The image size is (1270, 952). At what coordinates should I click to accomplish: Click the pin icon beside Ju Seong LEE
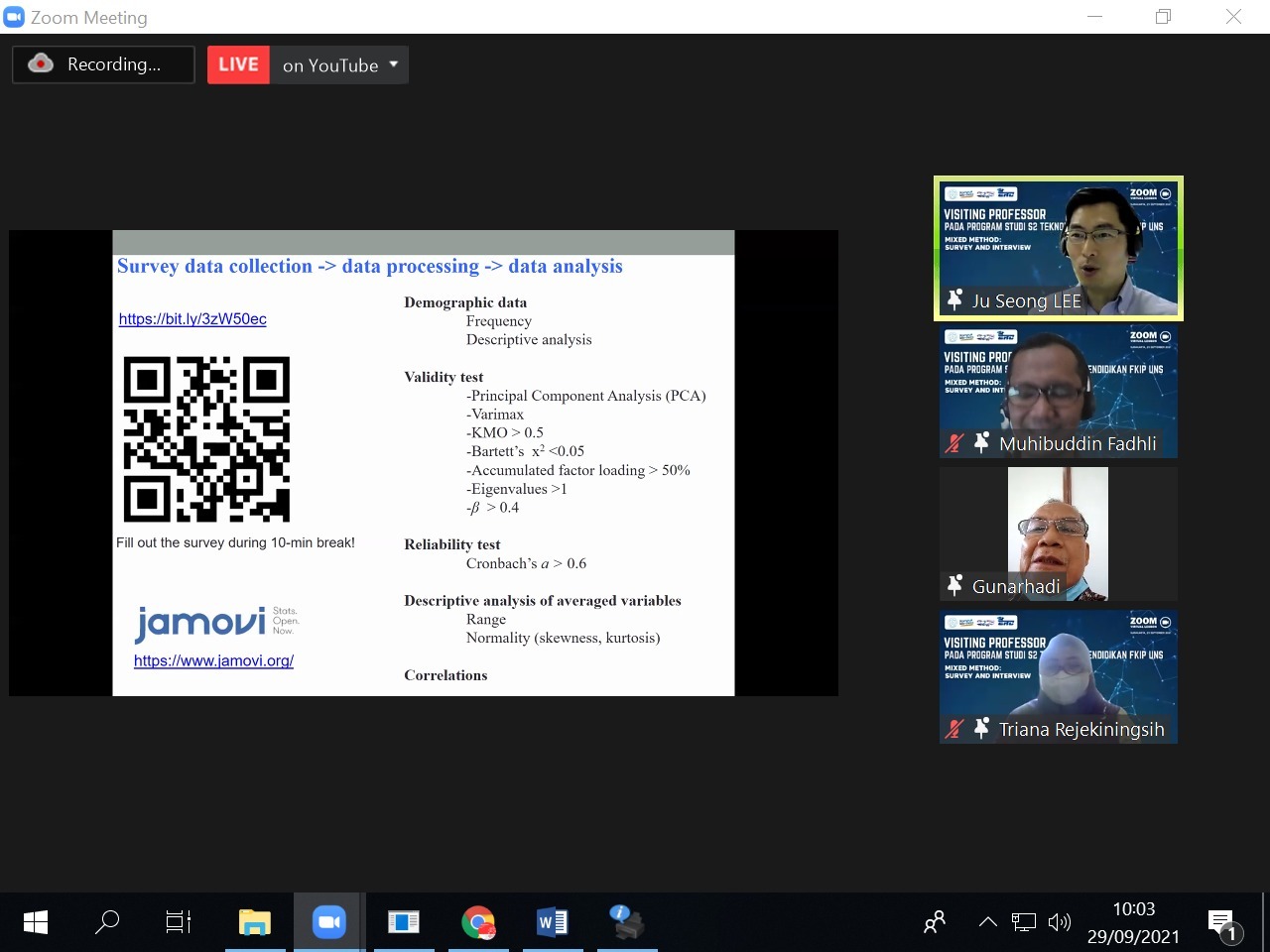pos(954,299)
